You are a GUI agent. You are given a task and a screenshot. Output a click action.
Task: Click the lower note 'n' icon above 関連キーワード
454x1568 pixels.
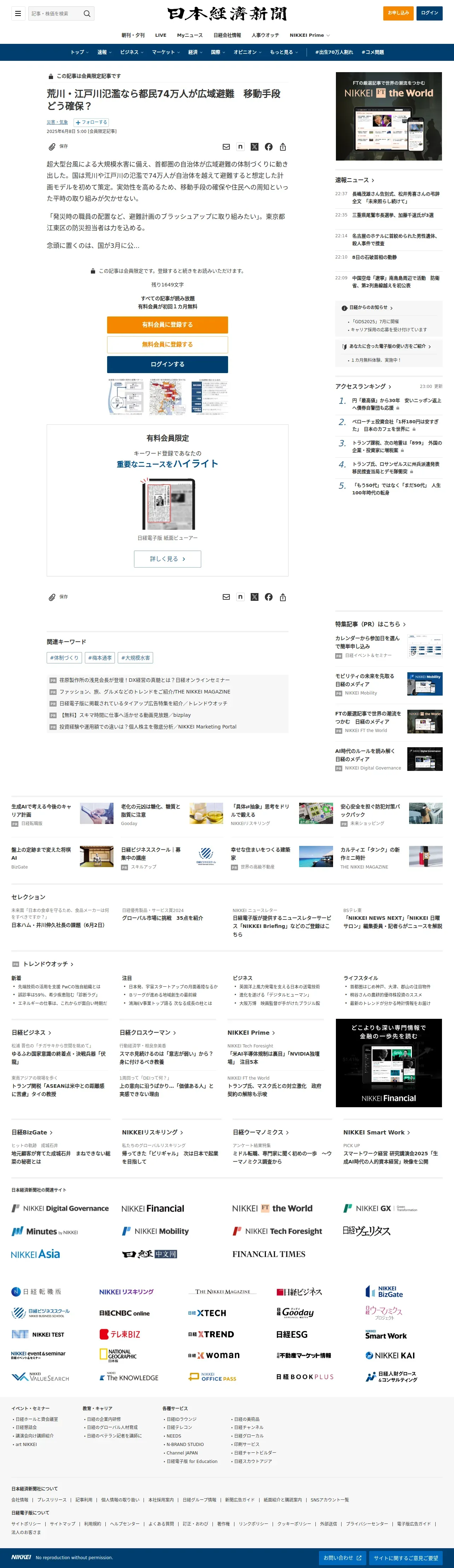[x=240, y=597]
